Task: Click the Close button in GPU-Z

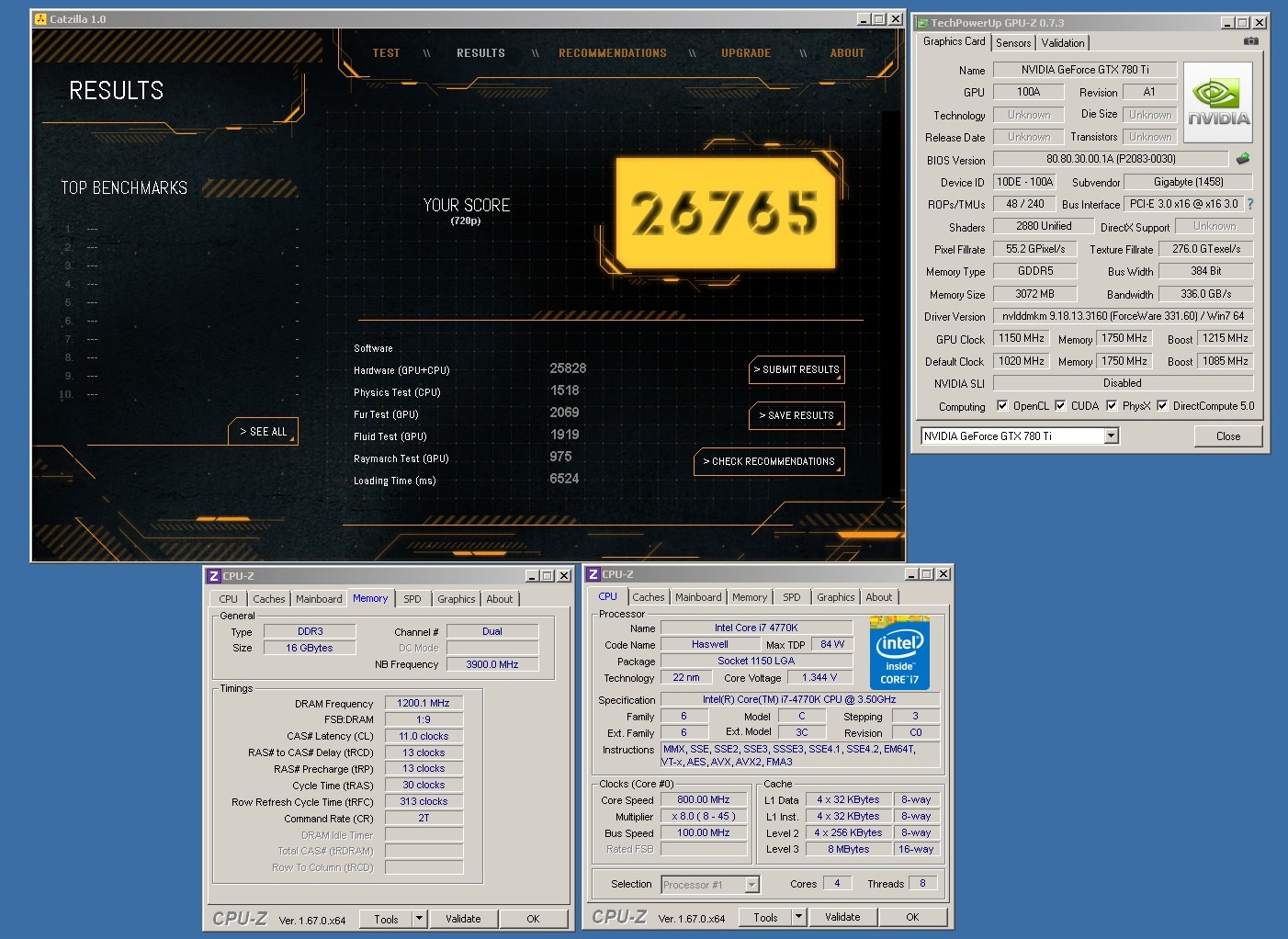Action: pos(1228,436)
